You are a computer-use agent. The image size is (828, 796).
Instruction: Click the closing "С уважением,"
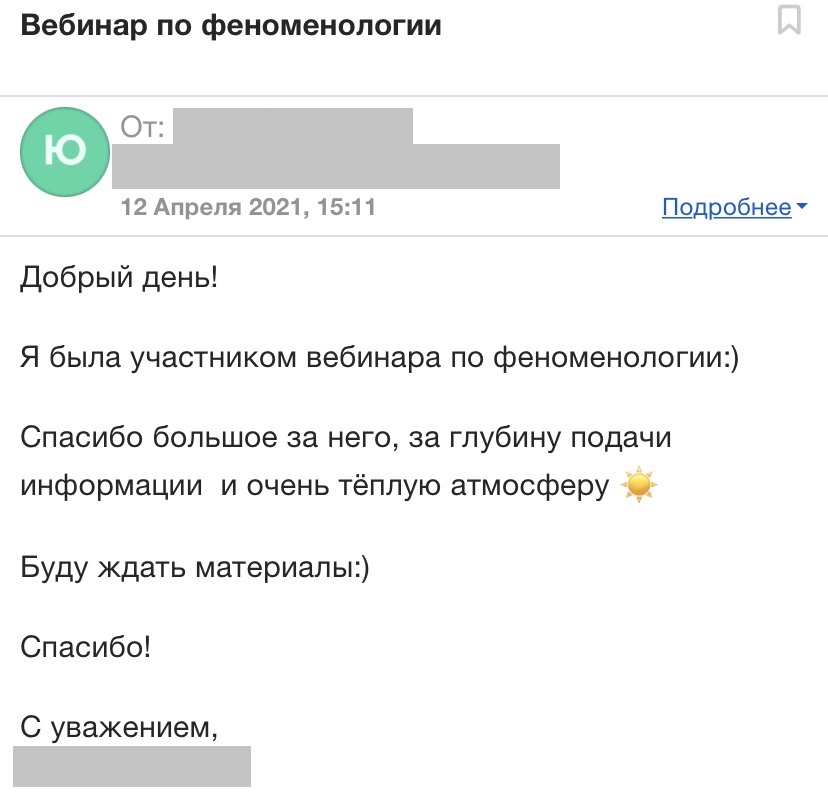(x=119, y=727)
